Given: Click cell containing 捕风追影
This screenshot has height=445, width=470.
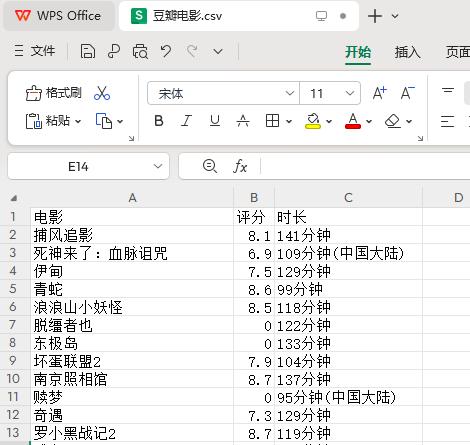Looking at the screenshot, I should pyautogui.click(x=132, y=235).
